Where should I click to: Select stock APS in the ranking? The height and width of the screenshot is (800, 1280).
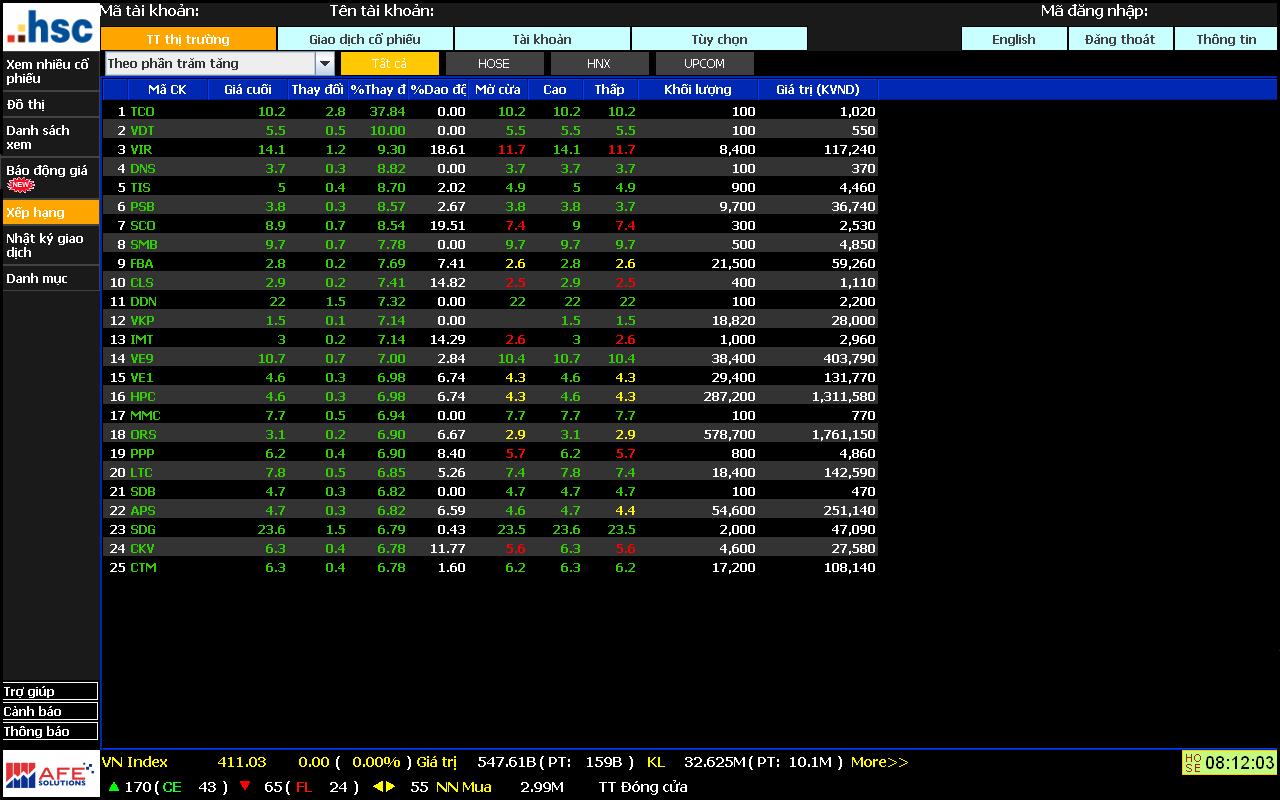click(143, 510)
